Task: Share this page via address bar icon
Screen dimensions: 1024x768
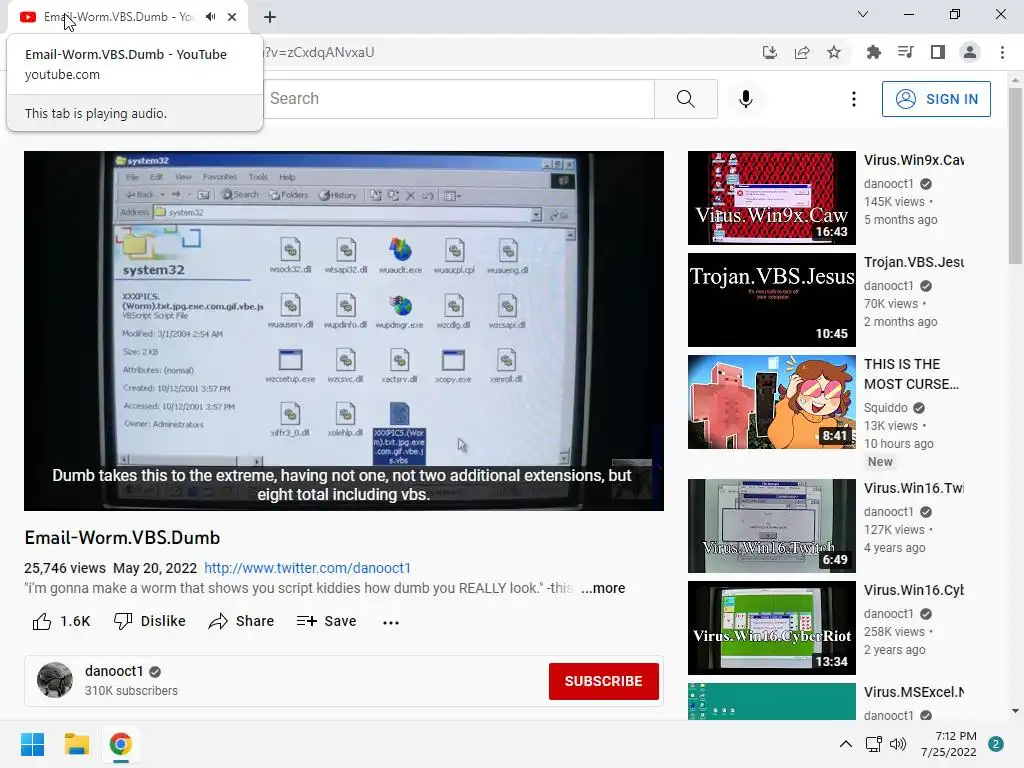Action: point(802,53)
